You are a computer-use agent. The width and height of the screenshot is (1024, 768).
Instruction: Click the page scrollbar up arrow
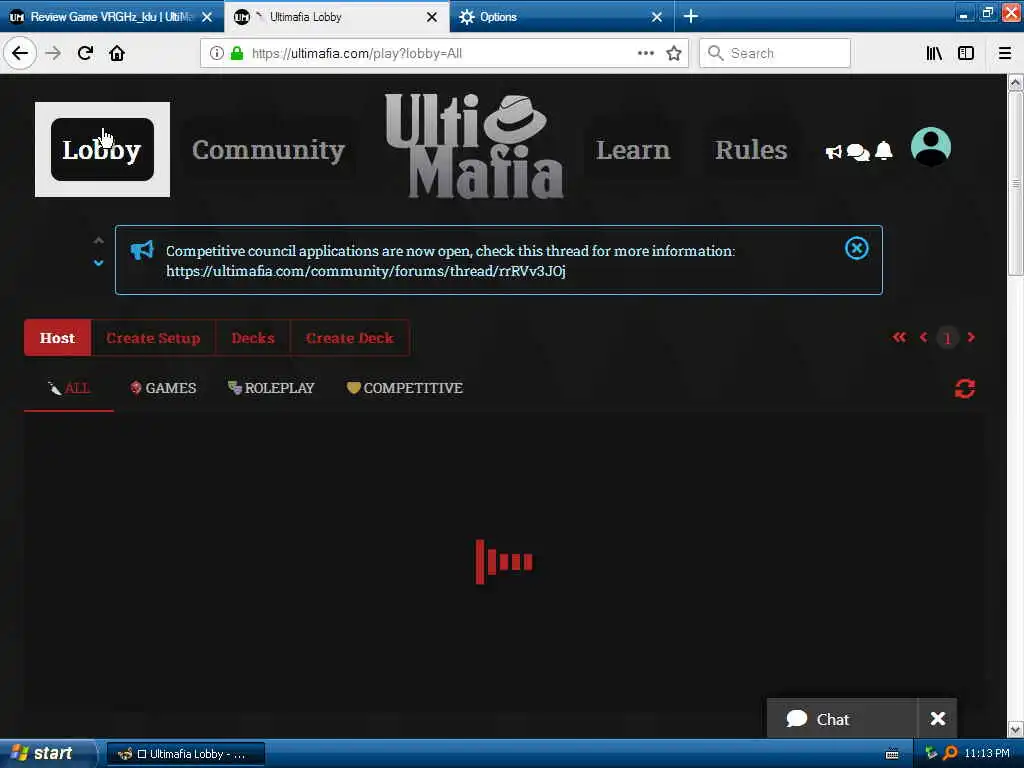pos(1016,83)
